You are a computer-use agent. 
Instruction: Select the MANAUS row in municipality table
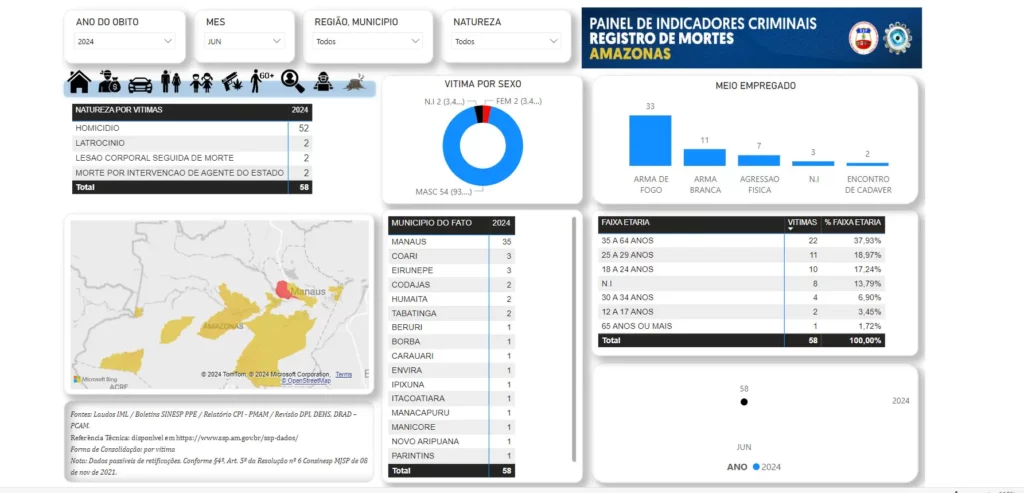tap(450, 241)
